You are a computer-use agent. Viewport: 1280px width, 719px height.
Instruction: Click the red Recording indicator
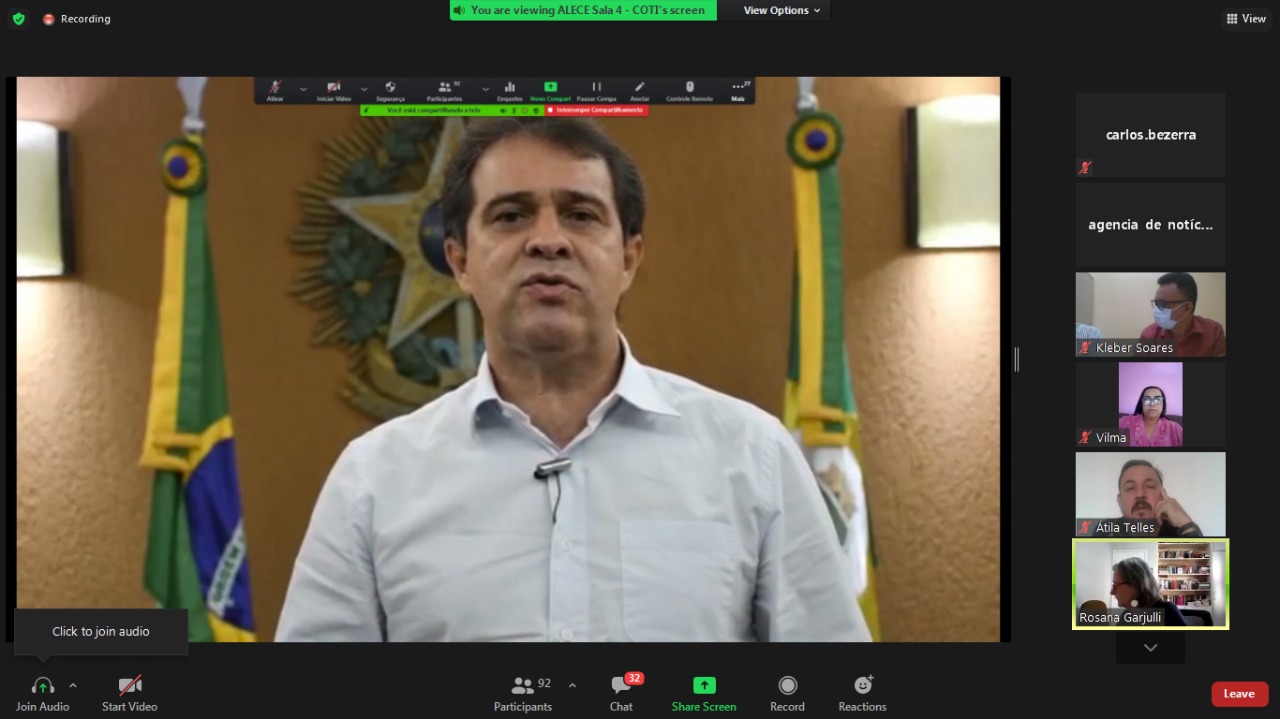pyautogui.click(x=76, y=19)
